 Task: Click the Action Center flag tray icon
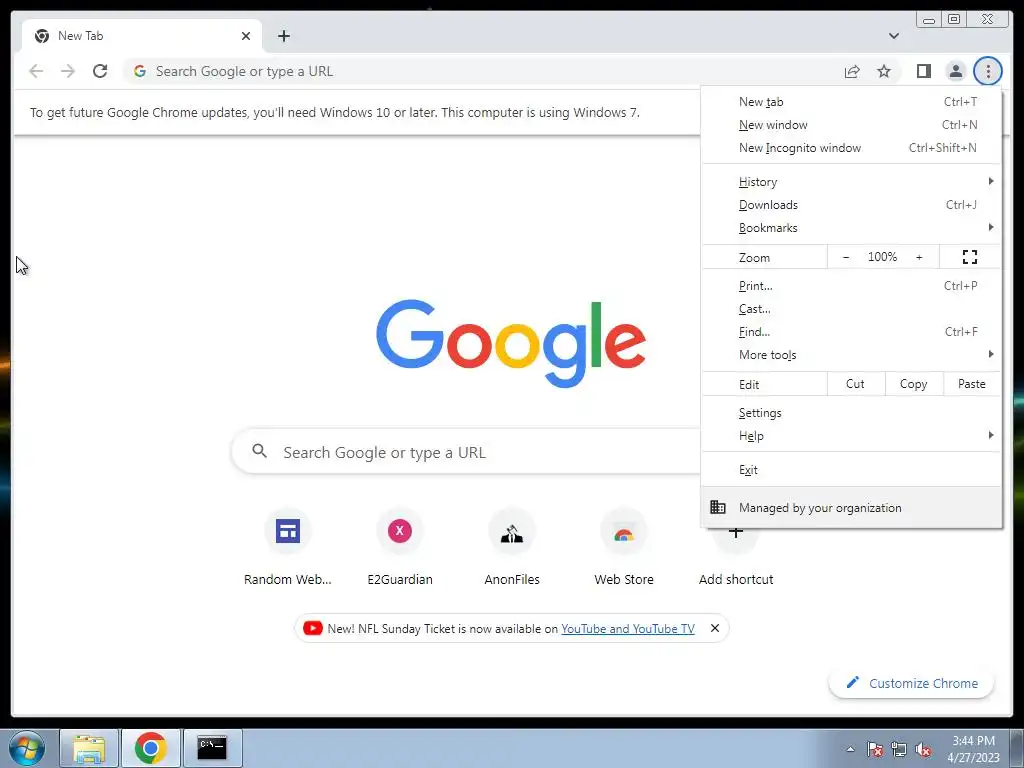pos(874,750)
